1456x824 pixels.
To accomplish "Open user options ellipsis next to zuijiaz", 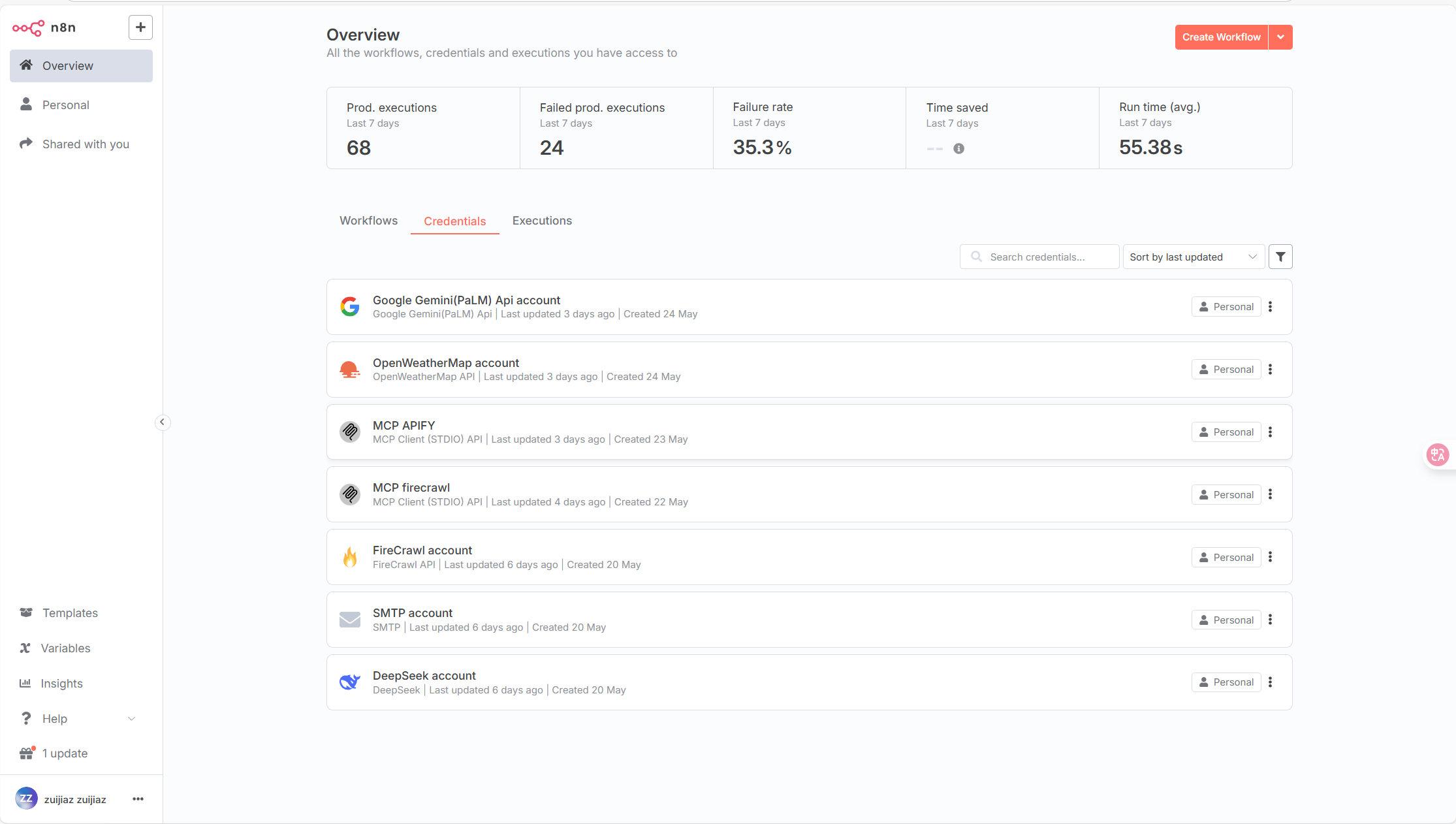I will (x=138, y=799).
